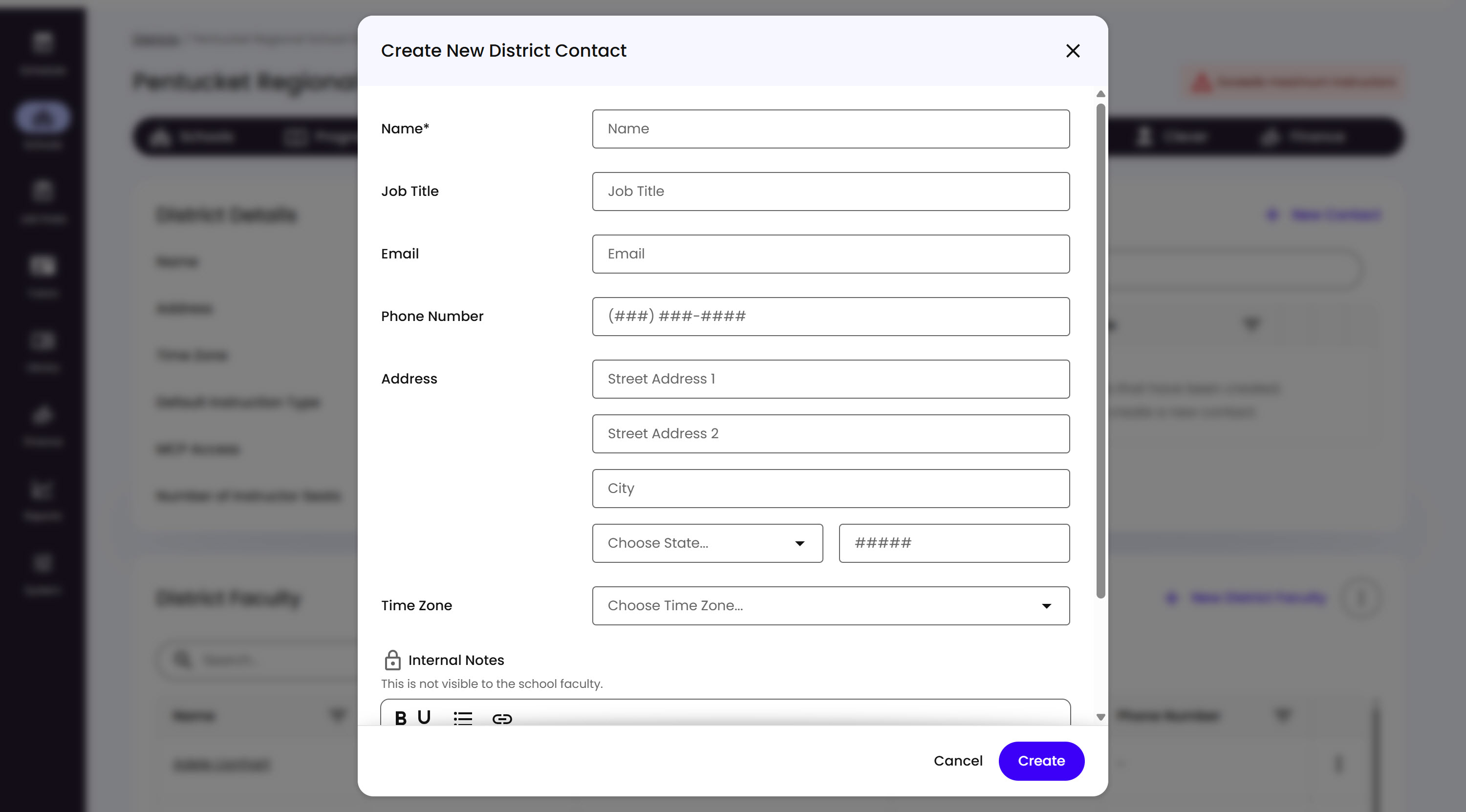Viewport: 1466px width, 812px height.
Task: Click the Cancel button
Action: pyautogui.click(x=958, y=761)
